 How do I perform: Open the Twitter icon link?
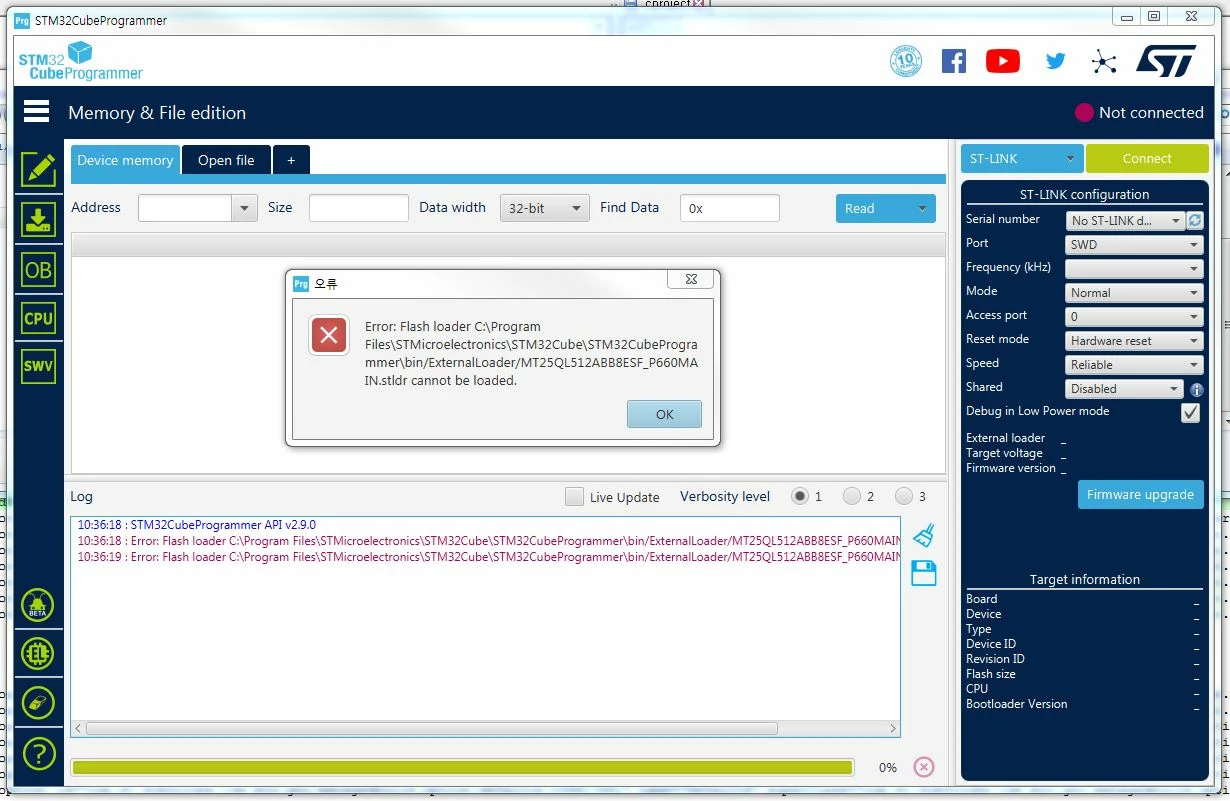point(1055,61)
